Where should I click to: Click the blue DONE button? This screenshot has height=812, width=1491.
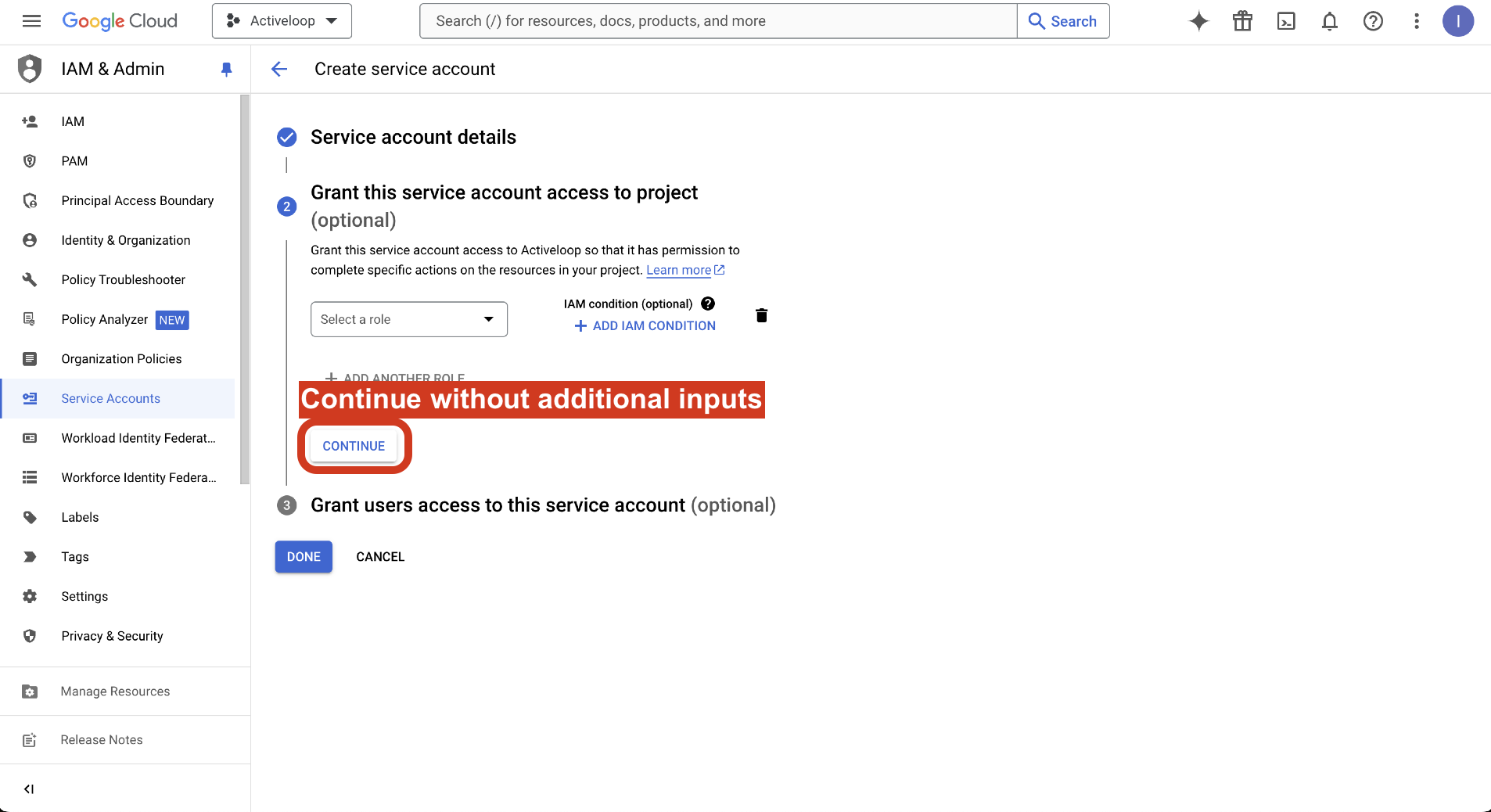tap(304, 556)
